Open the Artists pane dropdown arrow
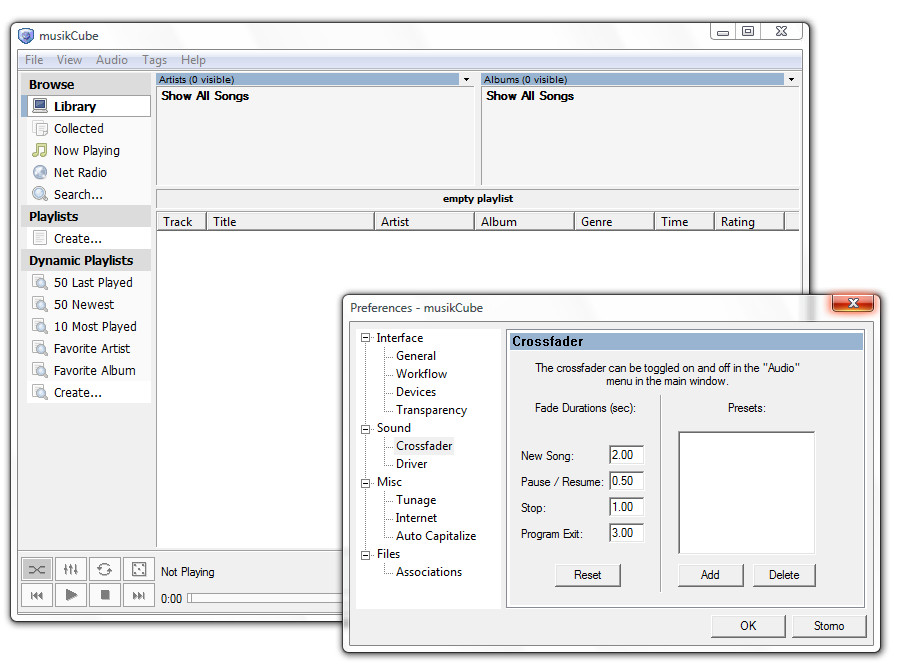Image resolution: width=897 pixels, height=669 pixels. pyautogui.click(x=467, y=80)
